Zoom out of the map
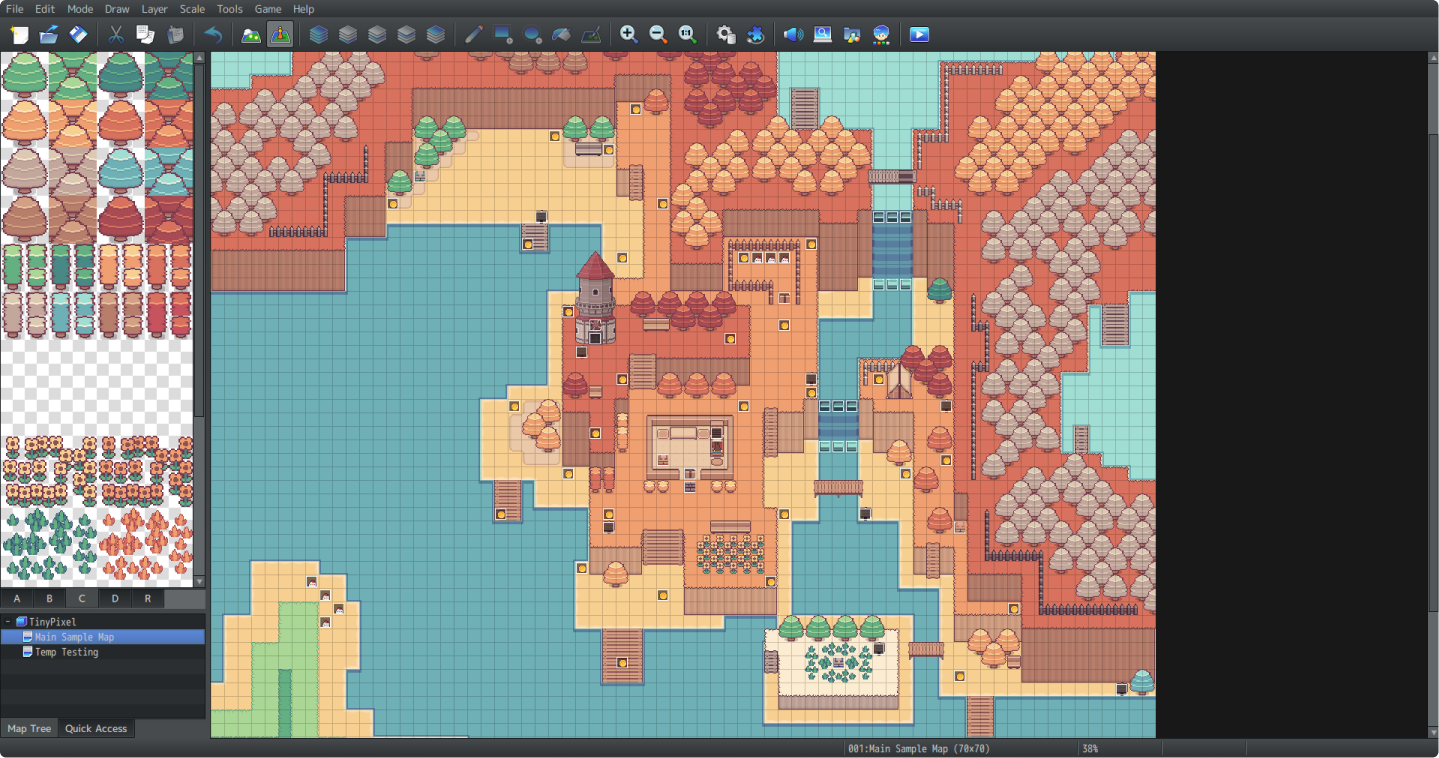The image size is (1439, 758). [658, 35]
